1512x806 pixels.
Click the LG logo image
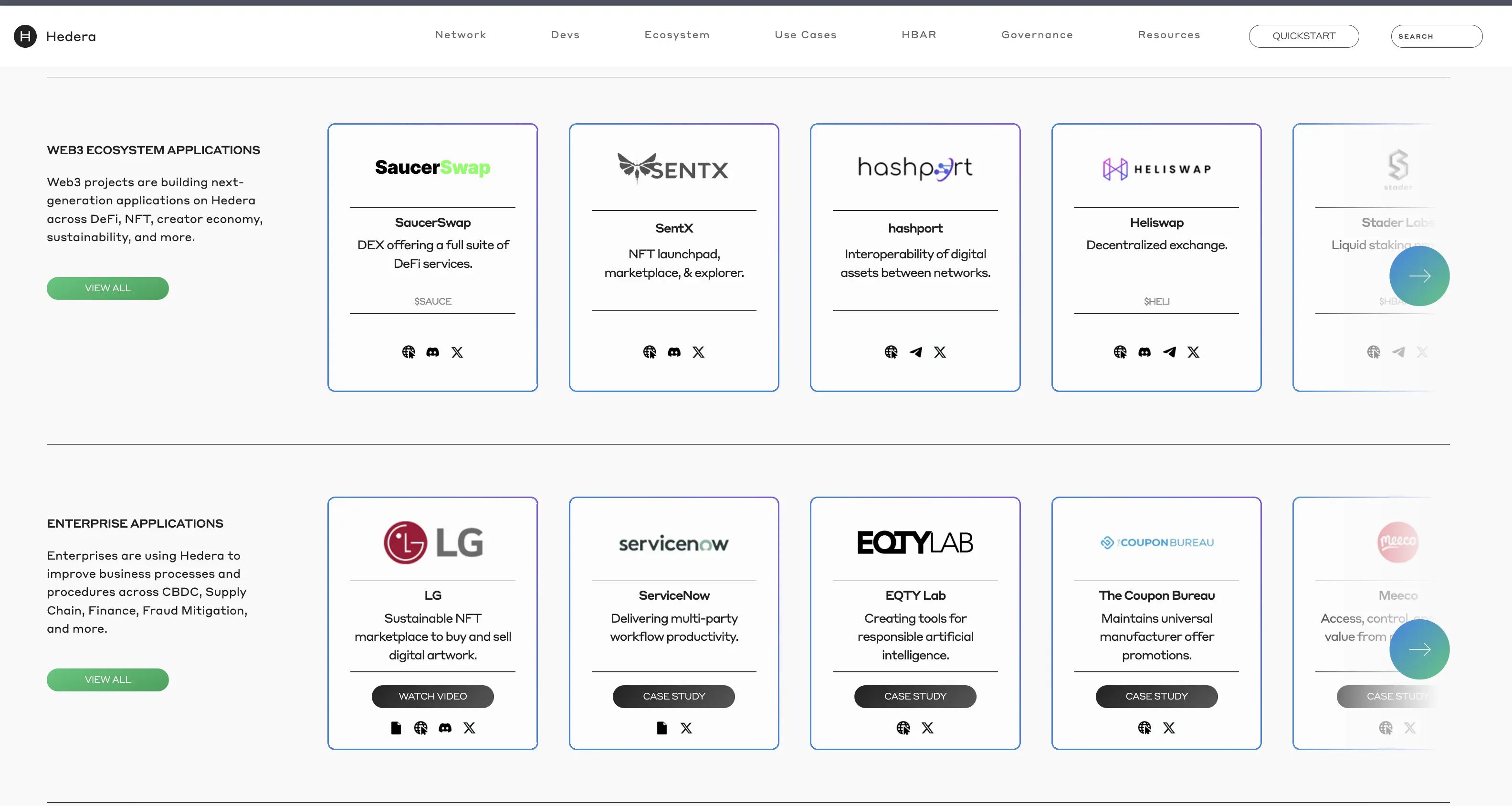pyautogui.click(x=433, y=542)
